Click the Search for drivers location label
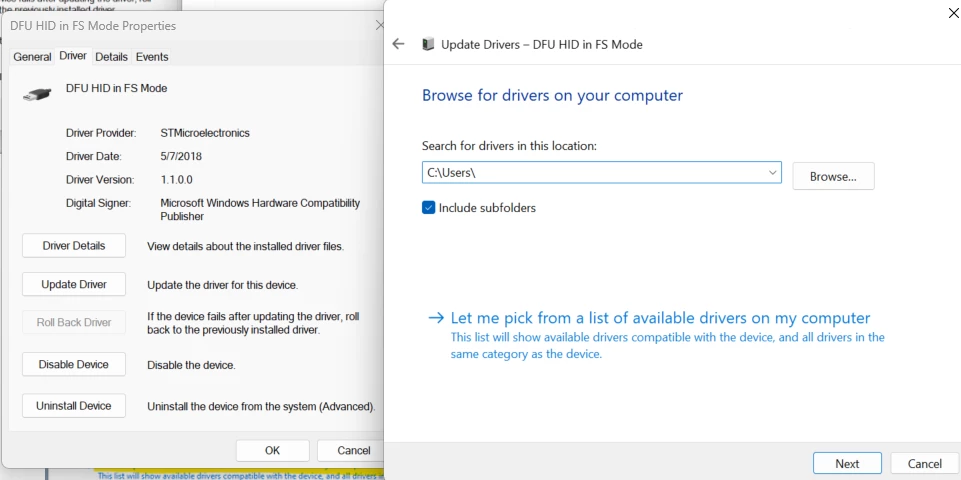961x480 pixels. pyautogui.click(x=509, y=146)
